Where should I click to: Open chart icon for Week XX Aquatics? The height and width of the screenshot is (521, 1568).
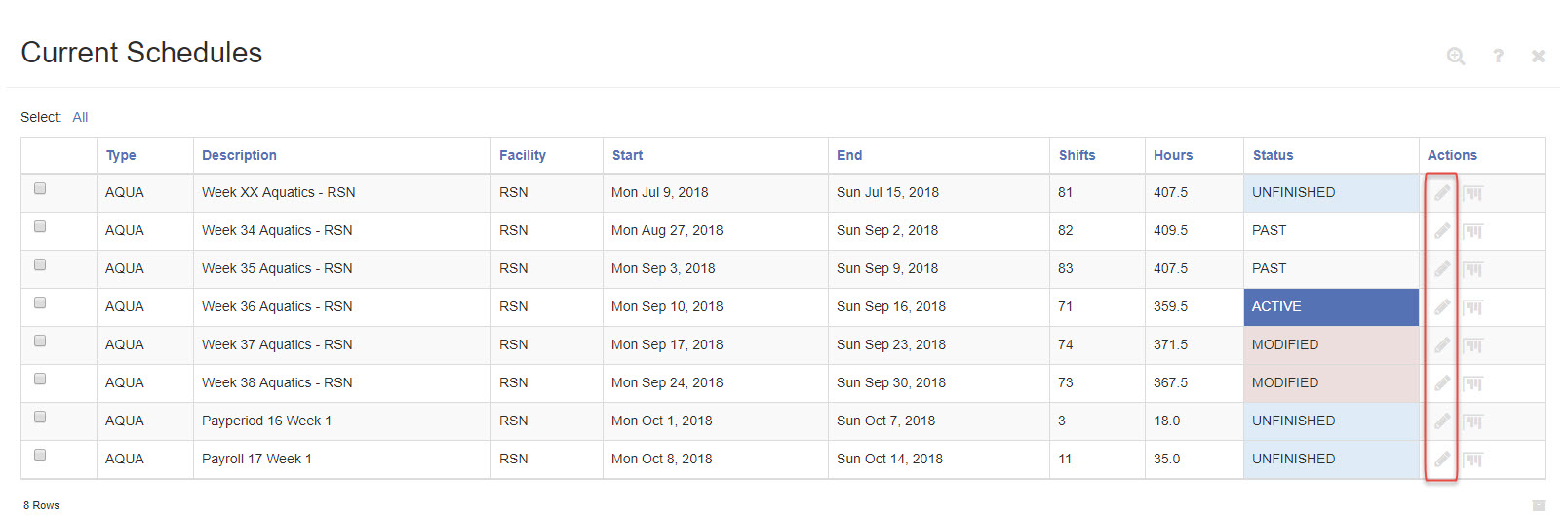(1472, 193)
